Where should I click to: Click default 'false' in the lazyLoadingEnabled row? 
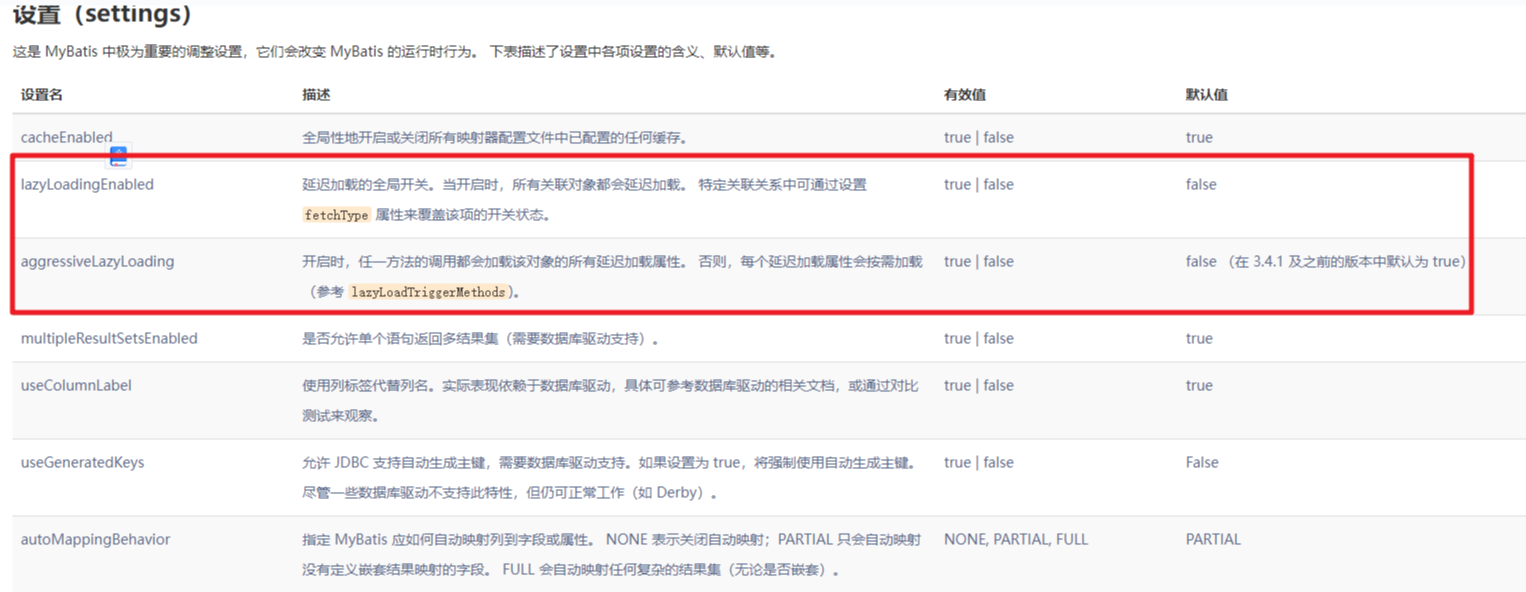[1201, 184]
